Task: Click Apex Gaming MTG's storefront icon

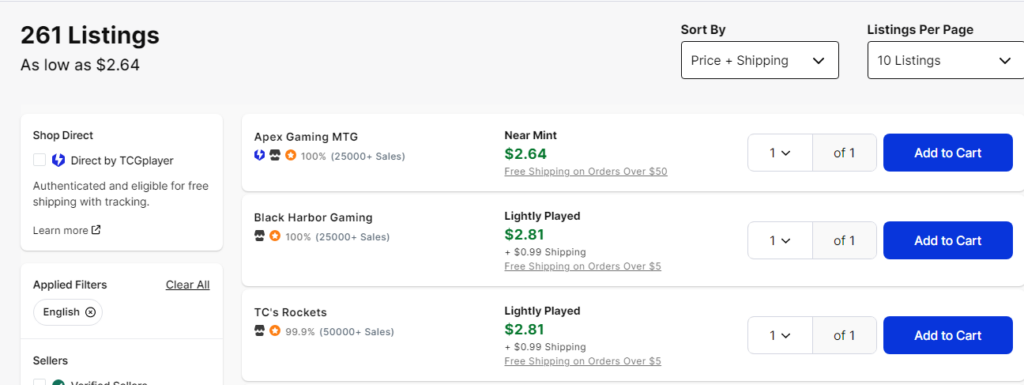Action: pyautogui.click(x=275, y=156)
